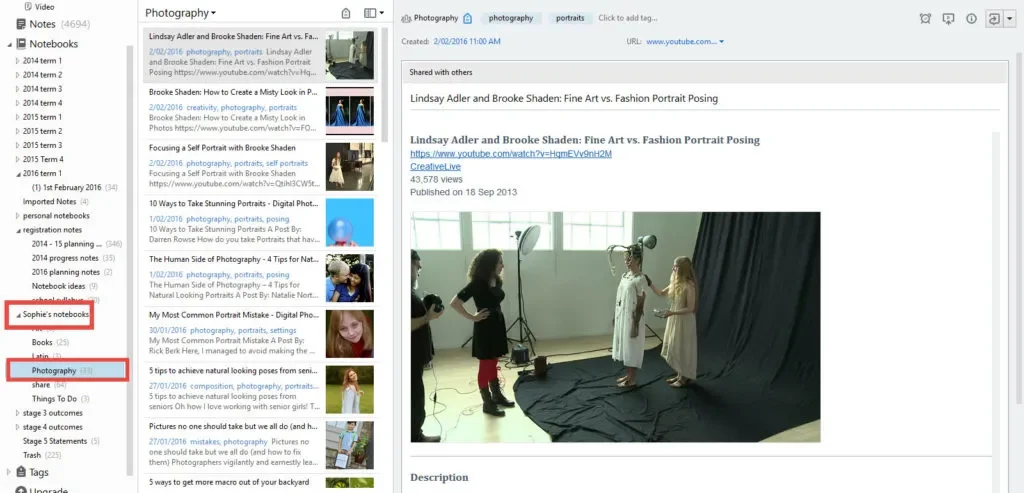Click the photography tag on note
This screenshot has width=1024, height=493.
[x=511, y=18]
